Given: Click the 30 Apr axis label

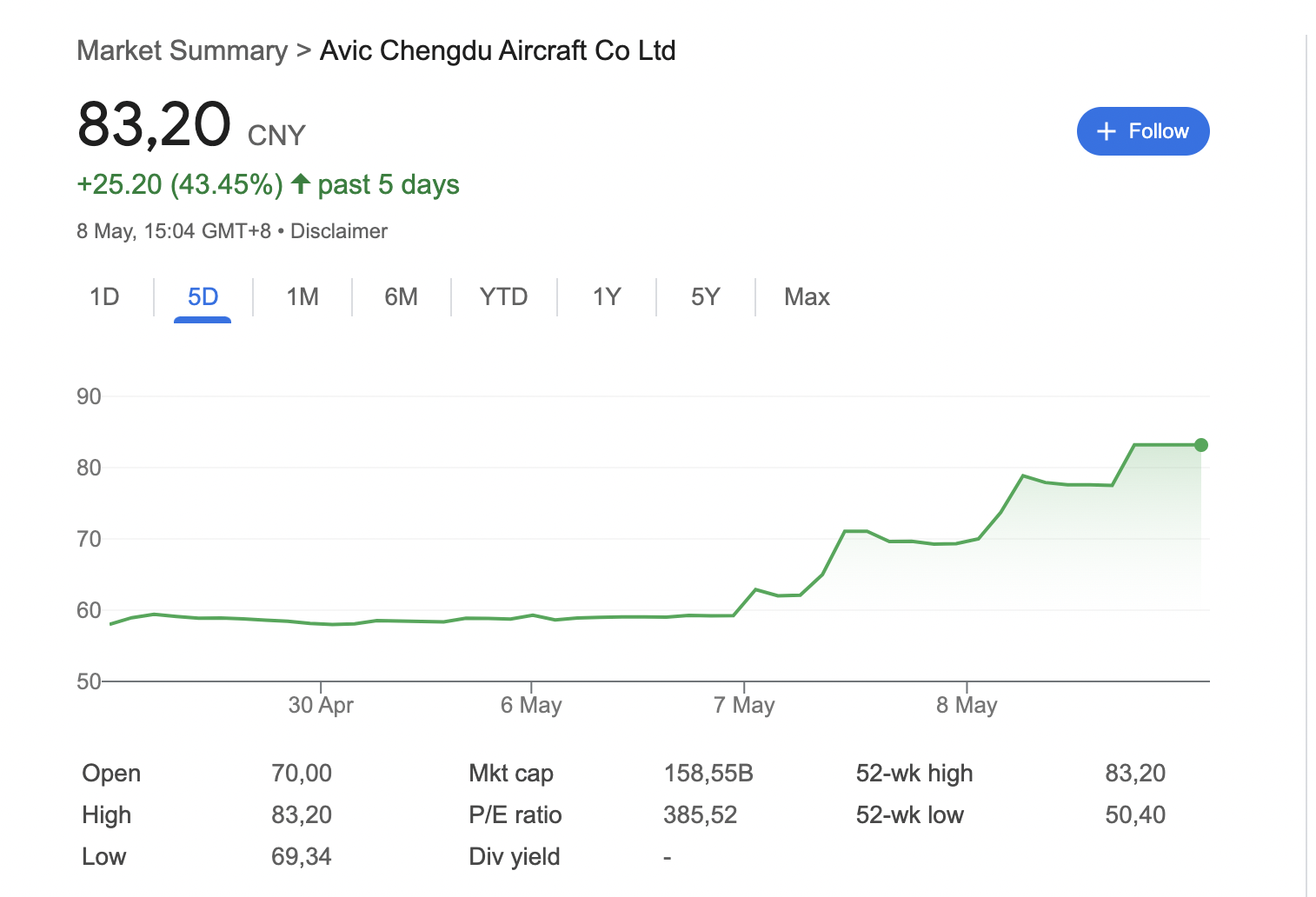Looking at the screenshot, I should click(x=321, y=705).
